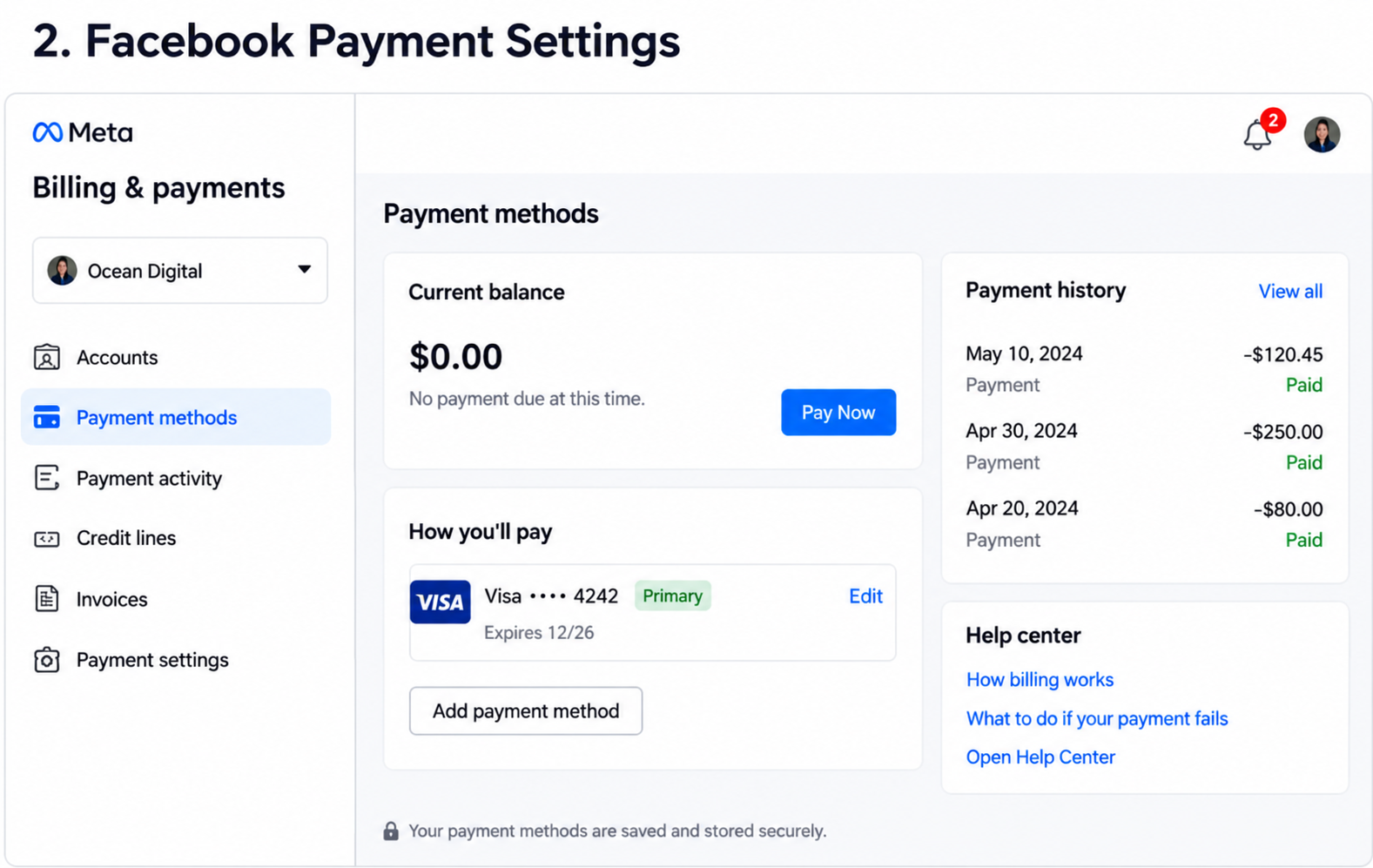
Task: Open What to do if your payment fails
Action: click(x=1097, y=719)
